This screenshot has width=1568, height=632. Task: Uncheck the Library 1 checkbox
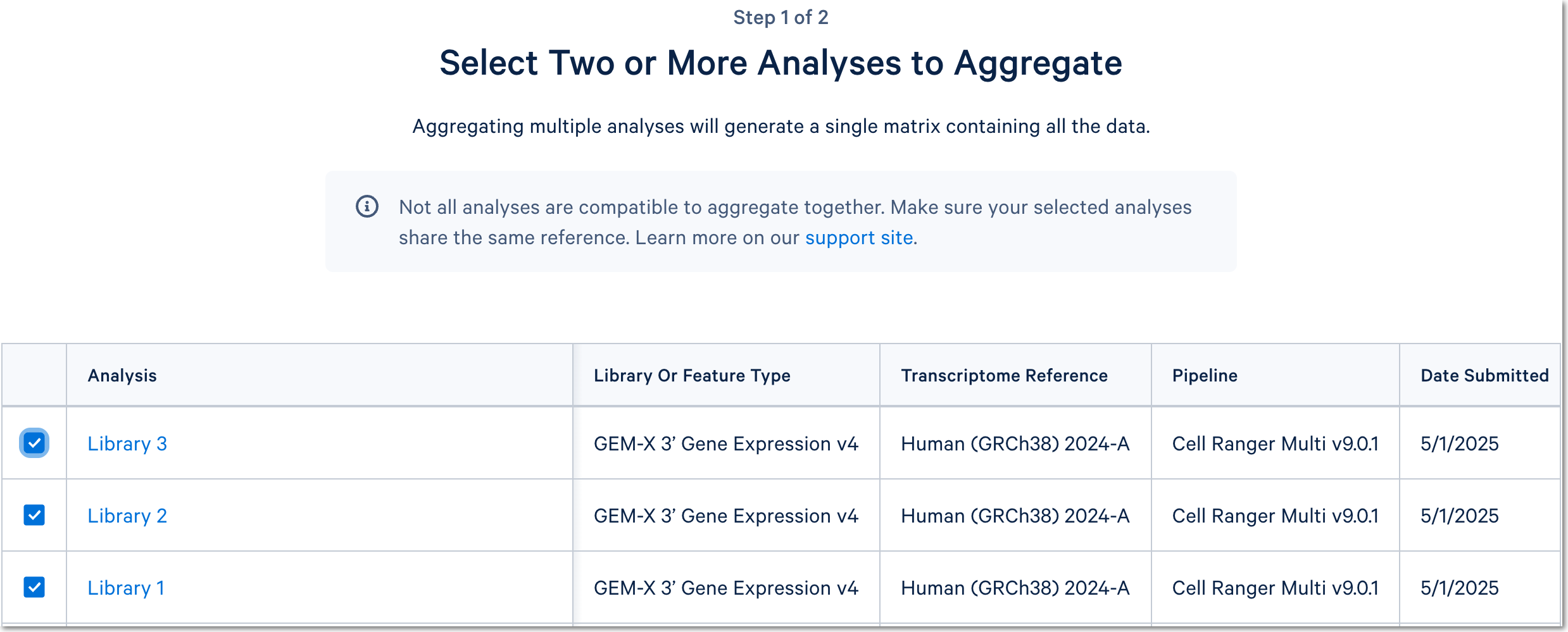point(34,587)
